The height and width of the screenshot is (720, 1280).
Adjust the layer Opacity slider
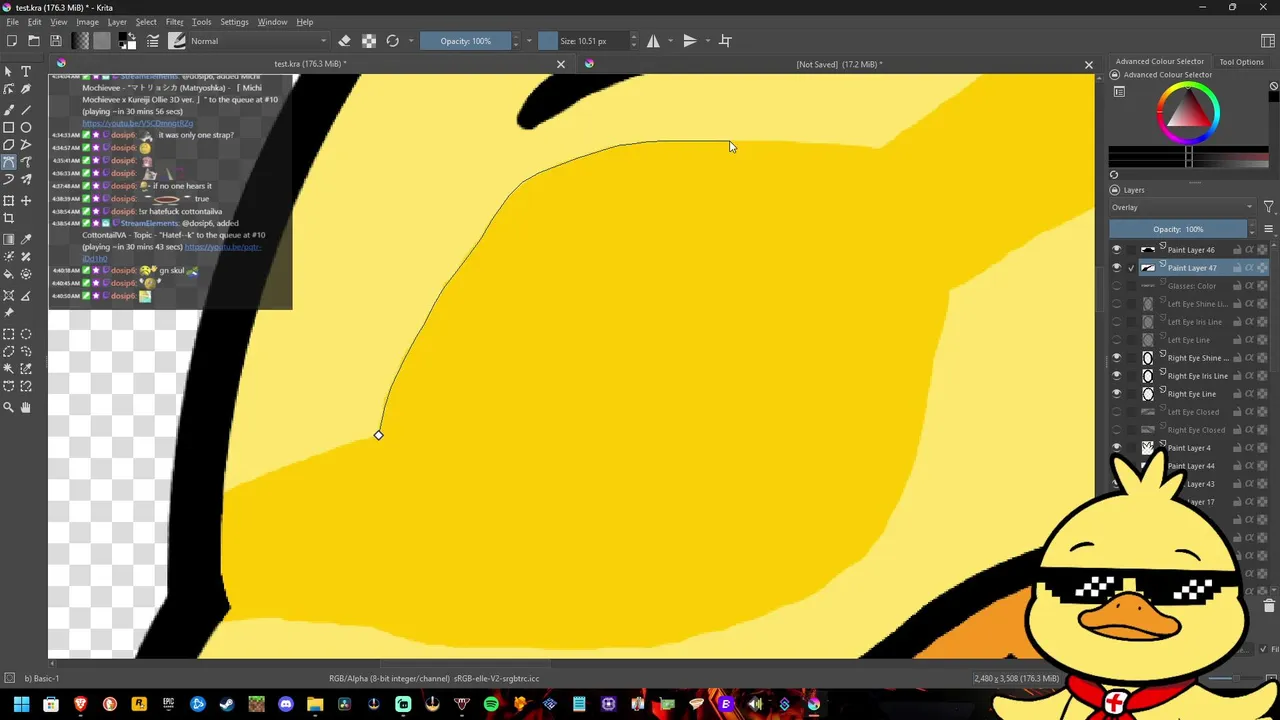[x=1178, y=229]
